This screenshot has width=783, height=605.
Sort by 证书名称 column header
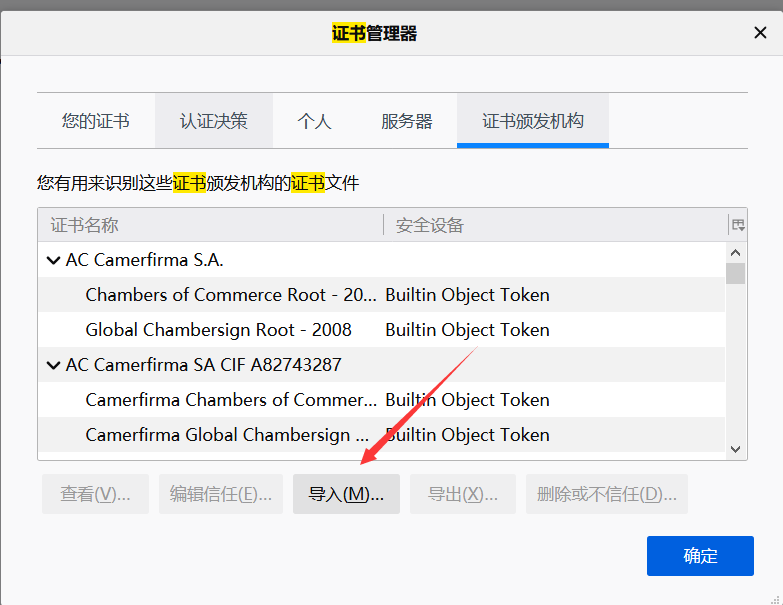pyautogui.click(x=210, y=225)
